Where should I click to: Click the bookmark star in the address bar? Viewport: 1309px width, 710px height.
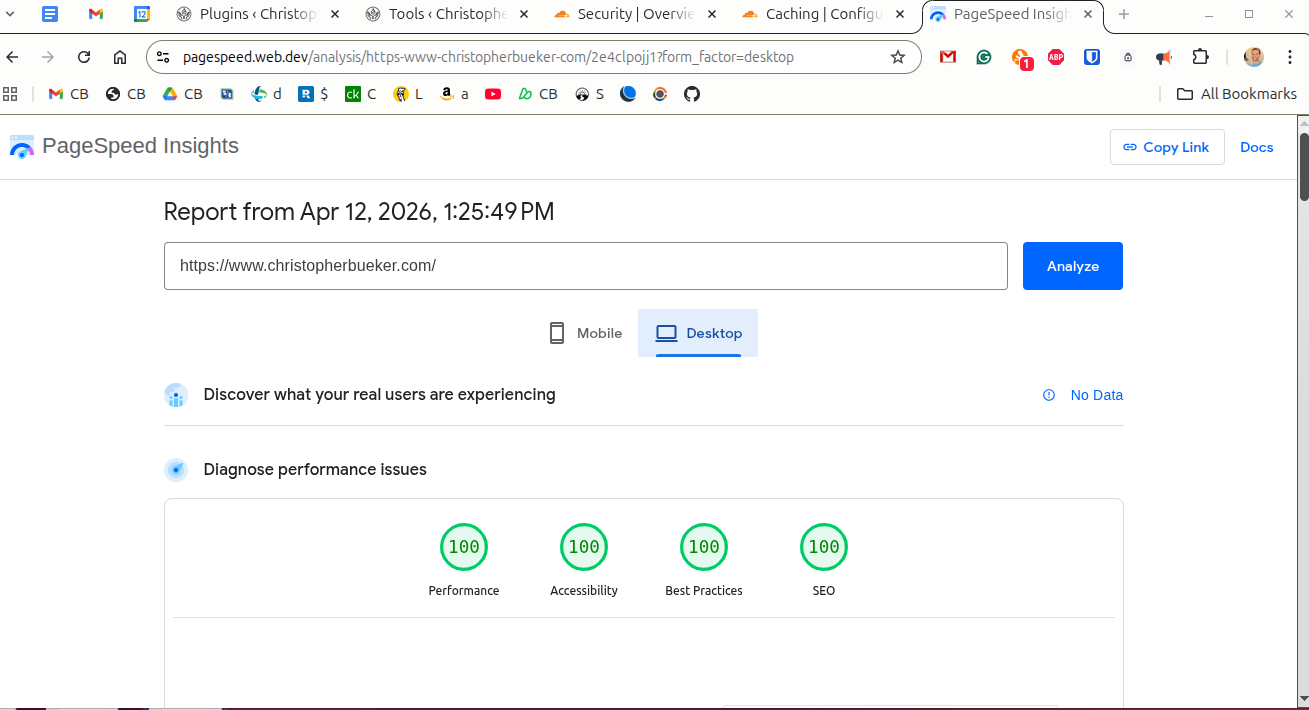pyautogui.click(x=897, y=57)
